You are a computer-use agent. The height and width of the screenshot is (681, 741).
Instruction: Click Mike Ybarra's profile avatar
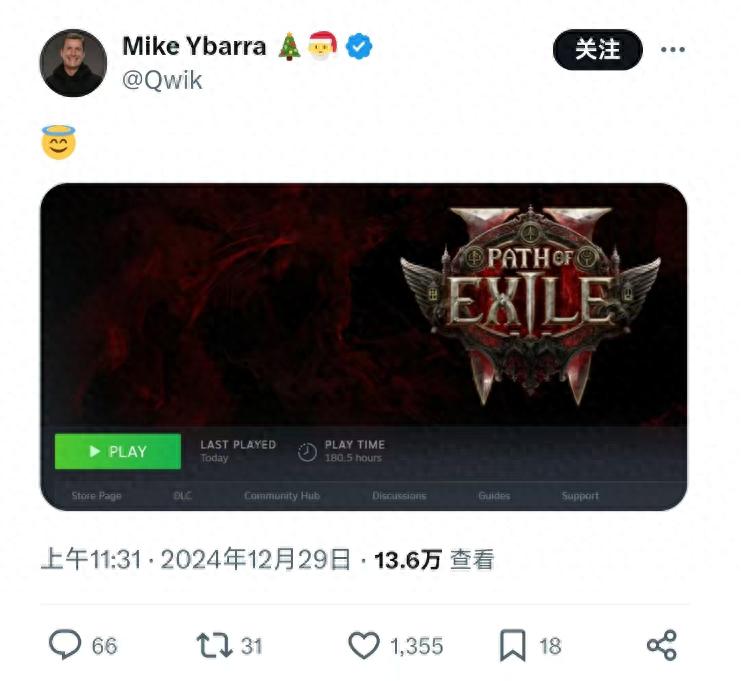pyautogui.click(x=73, y=63)
